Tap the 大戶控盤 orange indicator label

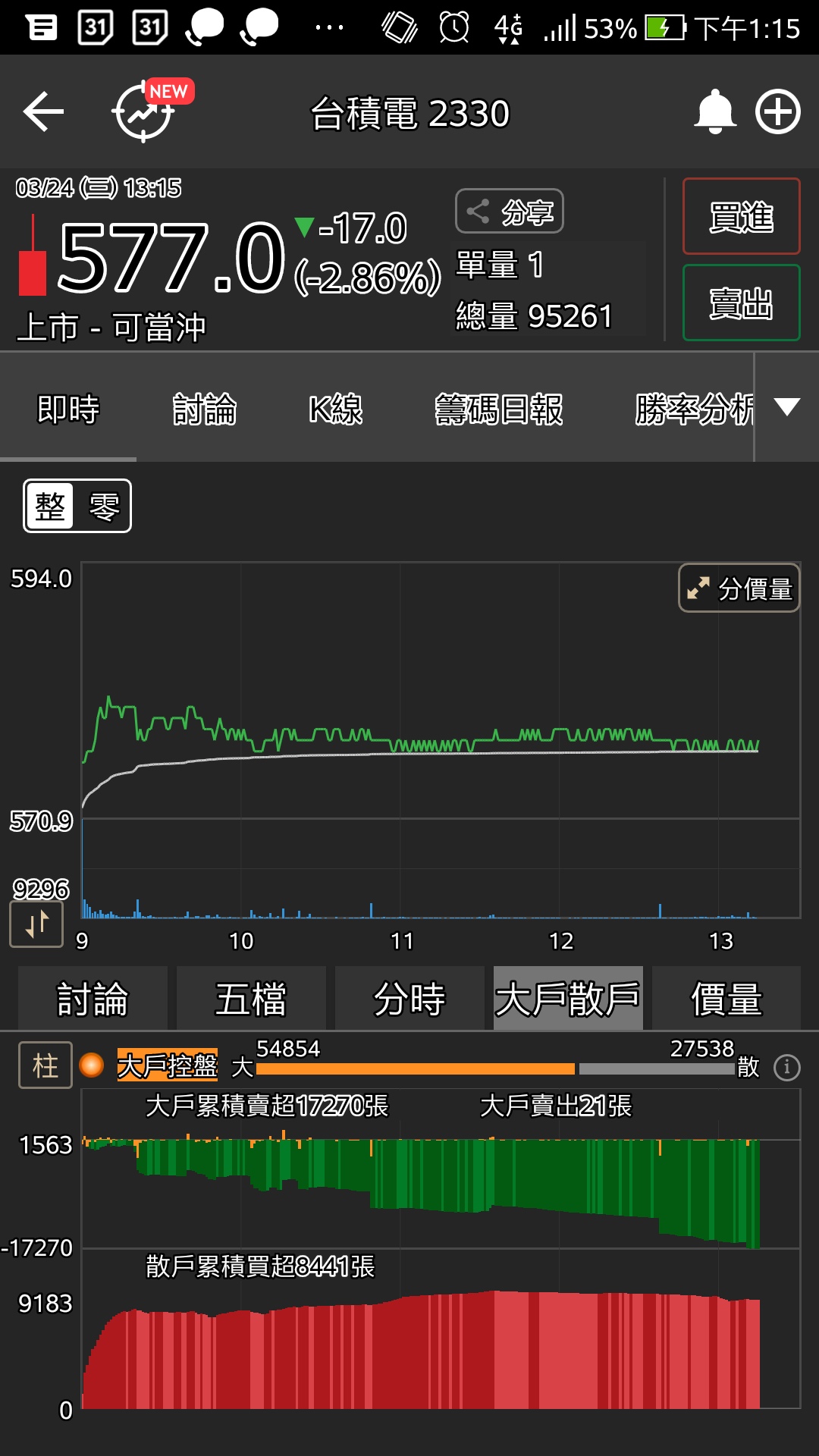167,1065
